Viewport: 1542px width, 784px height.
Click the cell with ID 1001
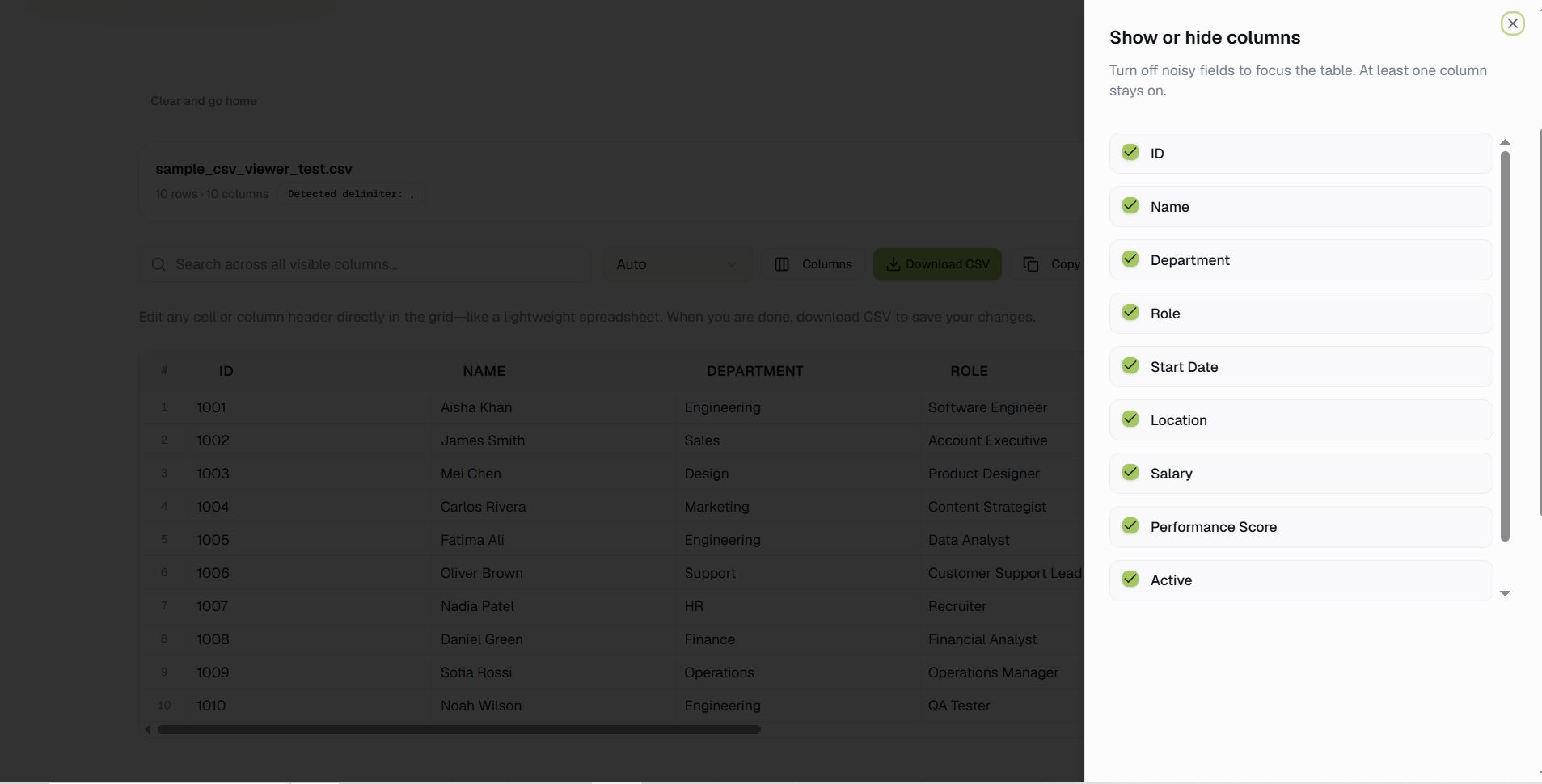pyautogui.click(x=310, y=407)
